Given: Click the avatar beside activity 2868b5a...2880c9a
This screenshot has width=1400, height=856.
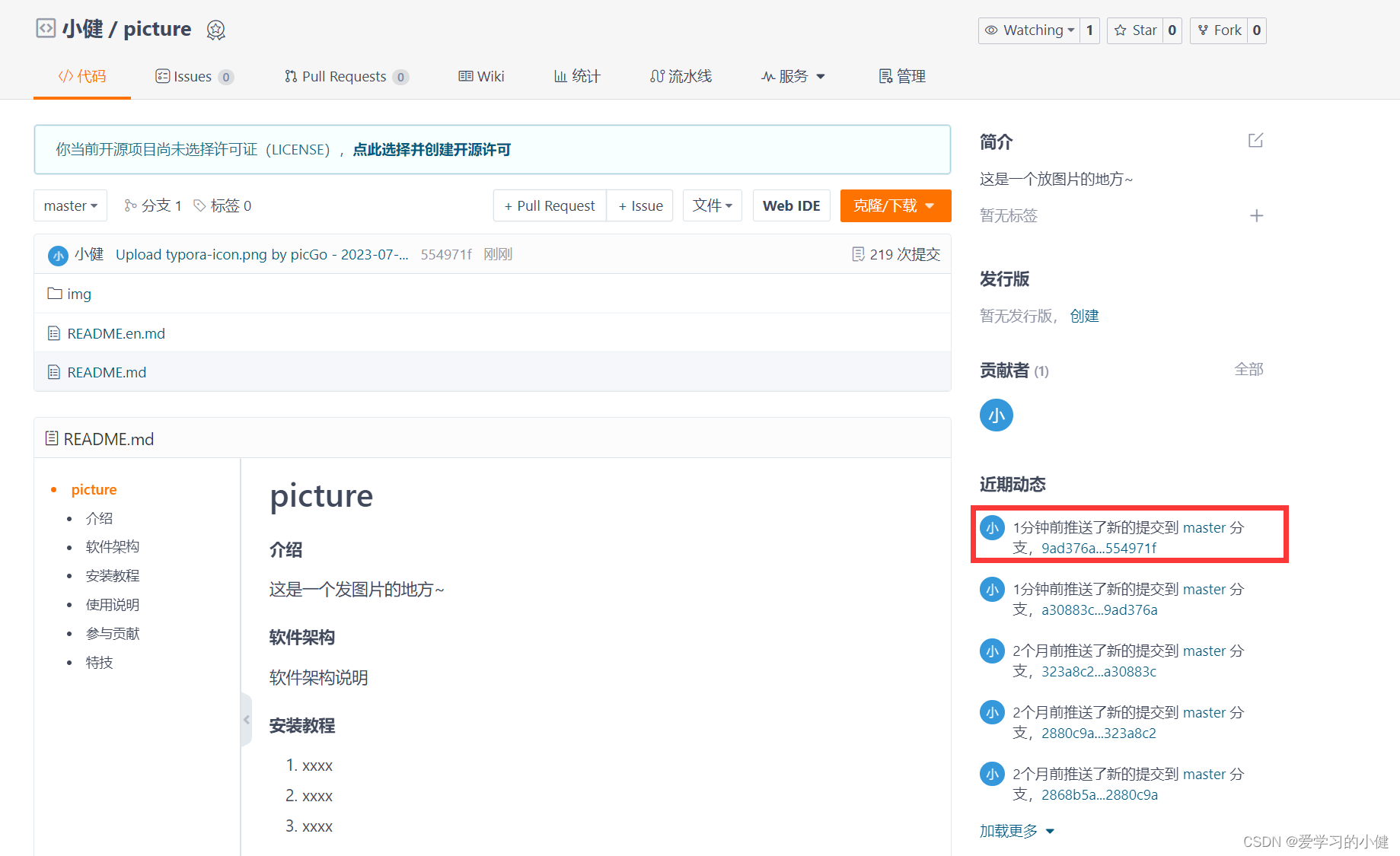Looking at the screenshot, I should pos(992,775).
